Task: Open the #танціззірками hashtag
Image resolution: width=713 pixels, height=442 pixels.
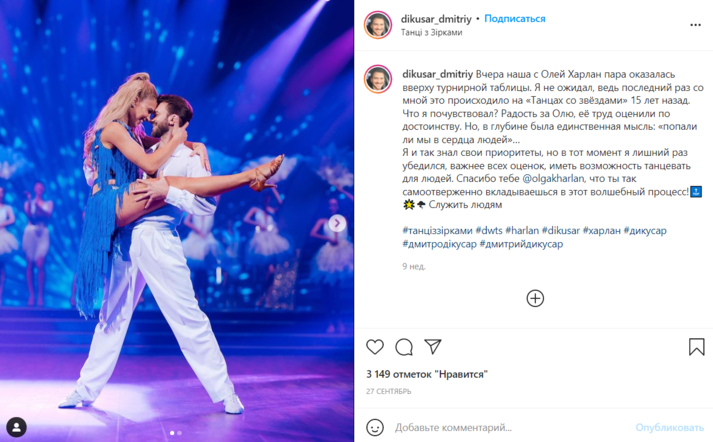Action: (x=437, y=231)
